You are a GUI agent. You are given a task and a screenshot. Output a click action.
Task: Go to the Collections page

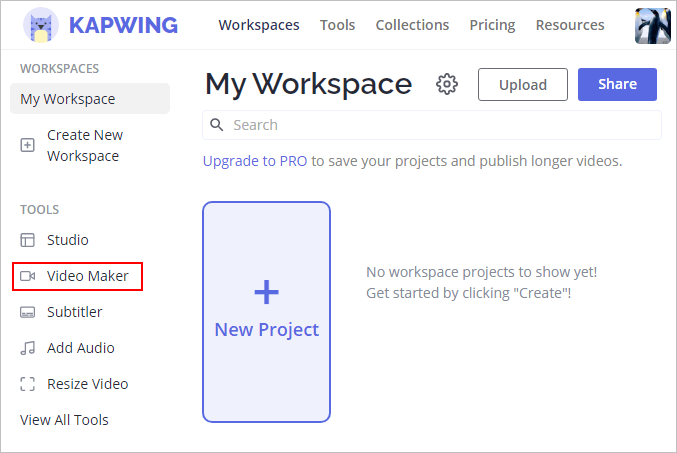(x=412, y=25)
